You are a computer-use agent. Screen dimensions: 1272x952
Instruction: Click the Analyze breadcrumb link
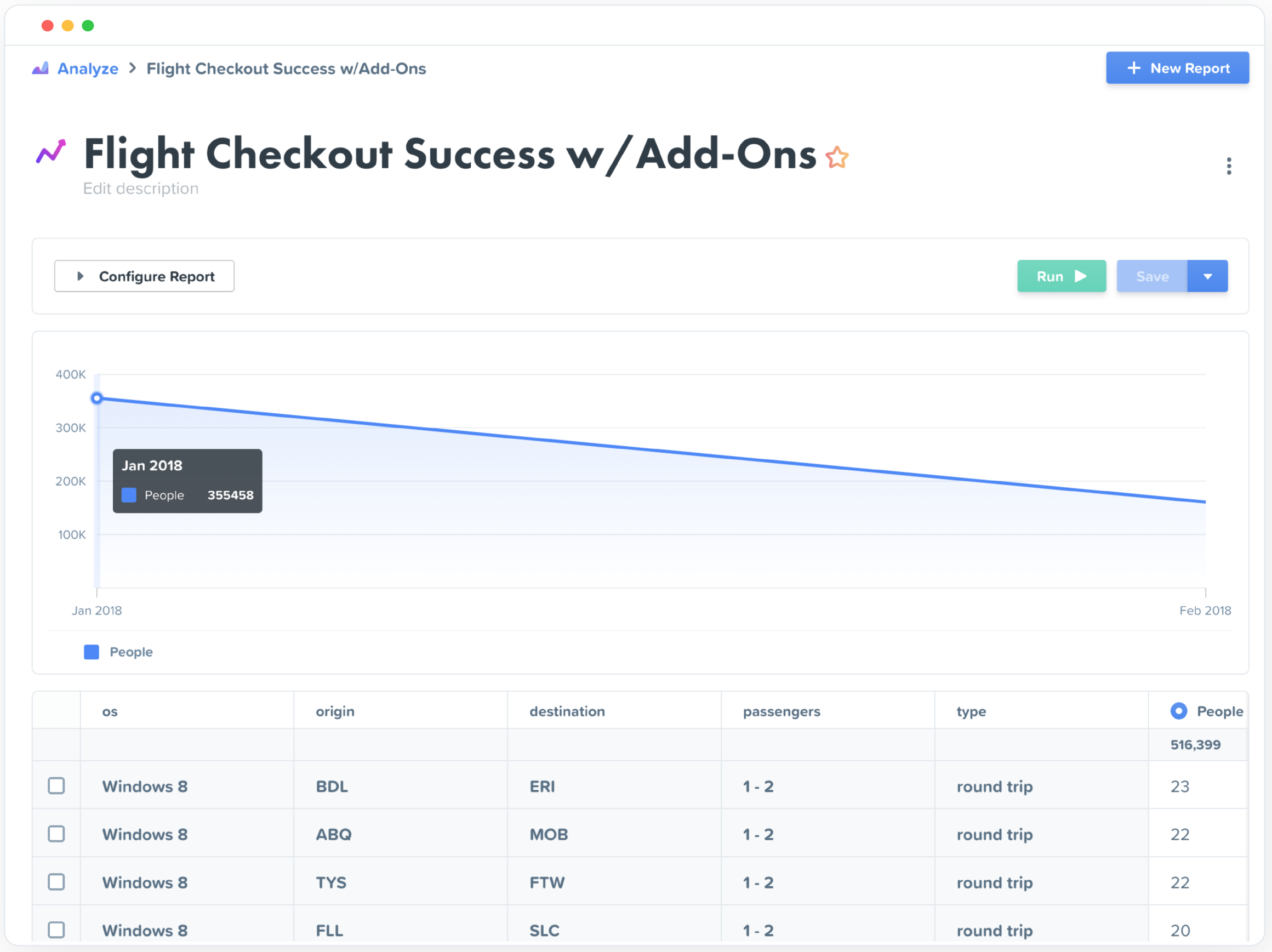click(88, 69)
